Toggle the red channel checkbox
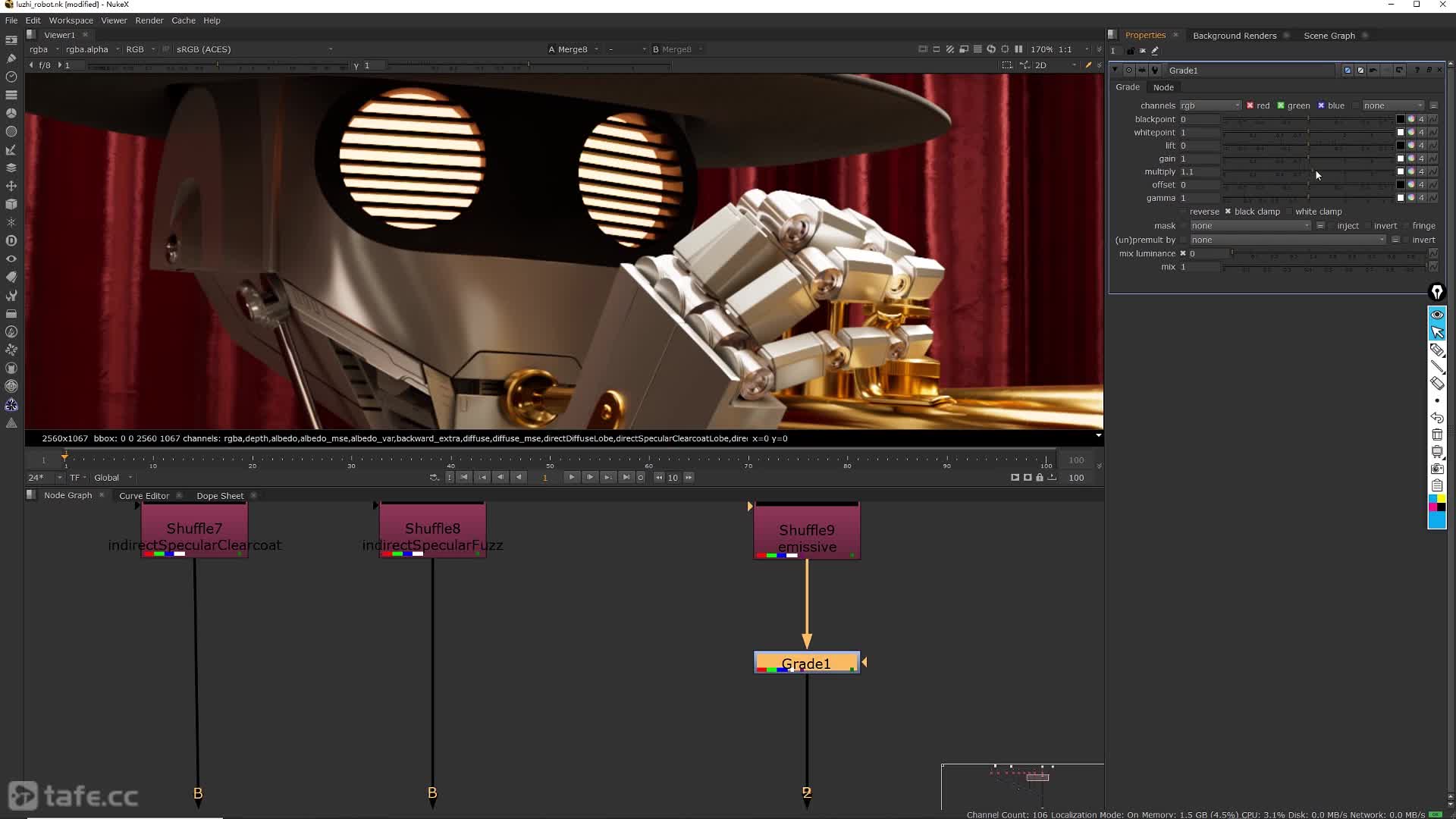 pos(1250,105)
